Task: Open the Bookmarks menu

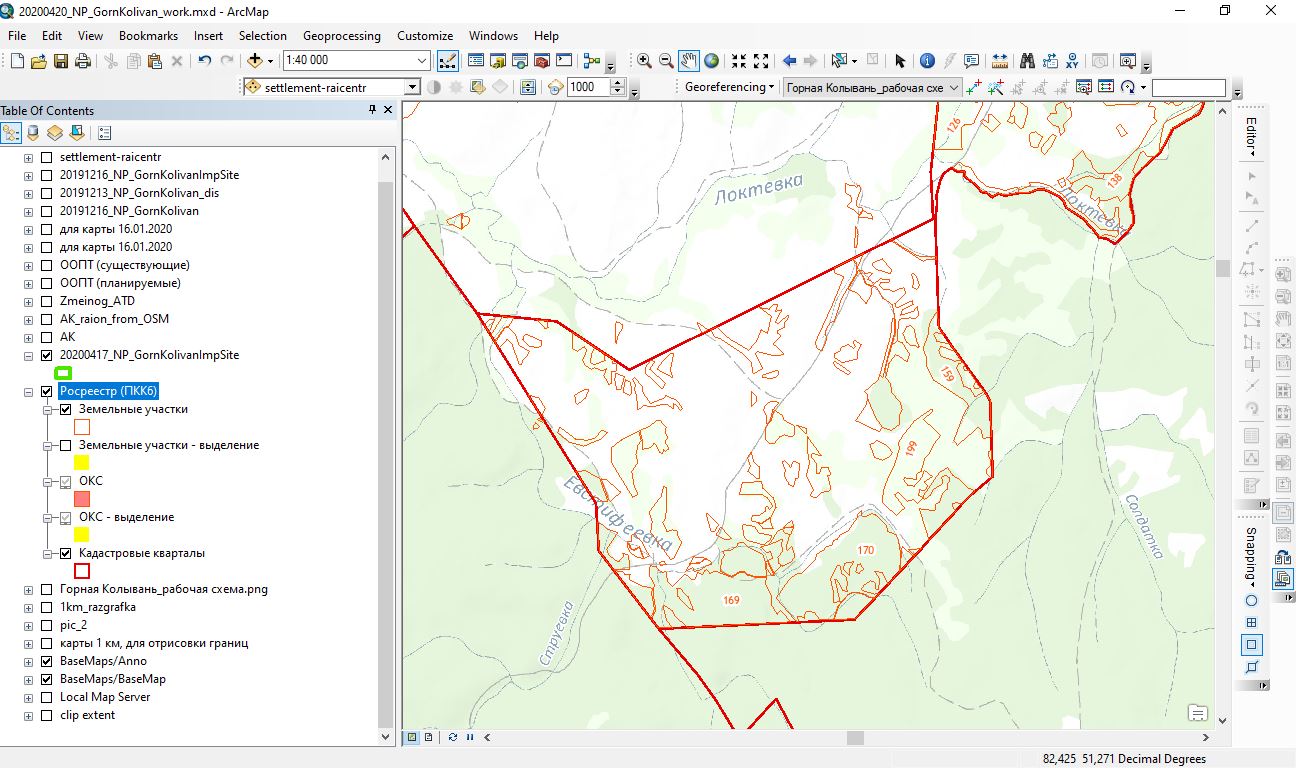Action: point(148,35)
